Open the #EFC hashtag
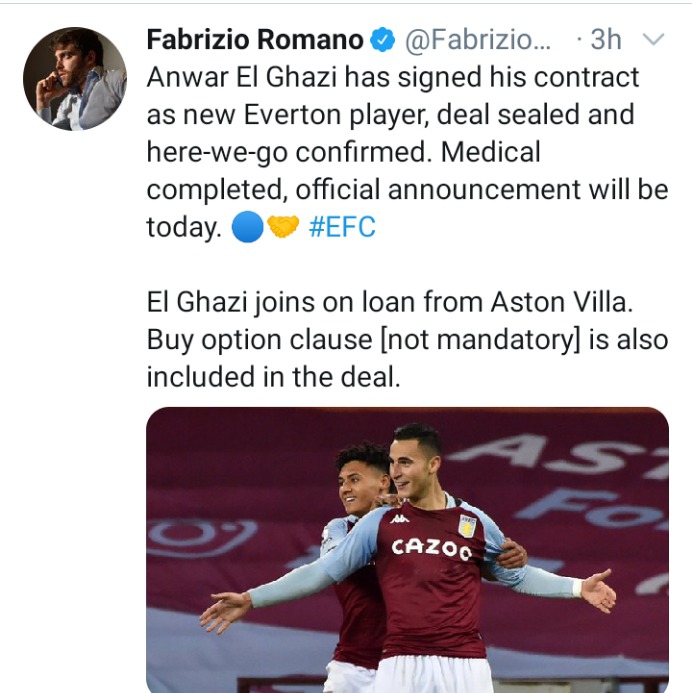692x693 pixels. coord(342,227)
